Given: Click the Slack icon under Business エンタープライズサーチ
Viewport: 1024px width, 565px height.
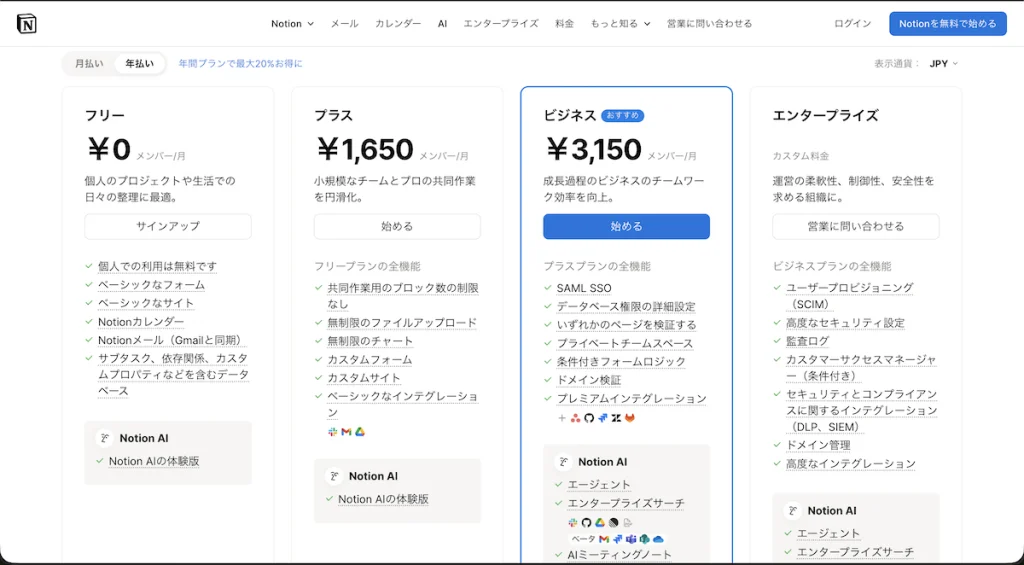Looking at the screenshot, I should point(573,523).
